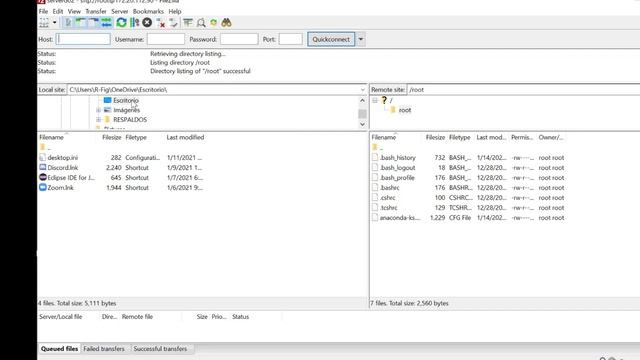Open the Edit menu
This screenshot has height=360, width=640.
(x=58, y=11)
